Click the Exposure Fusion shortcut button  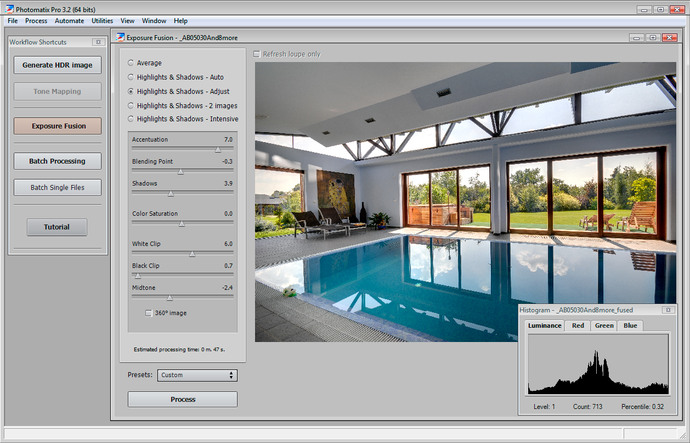(57, 126)
